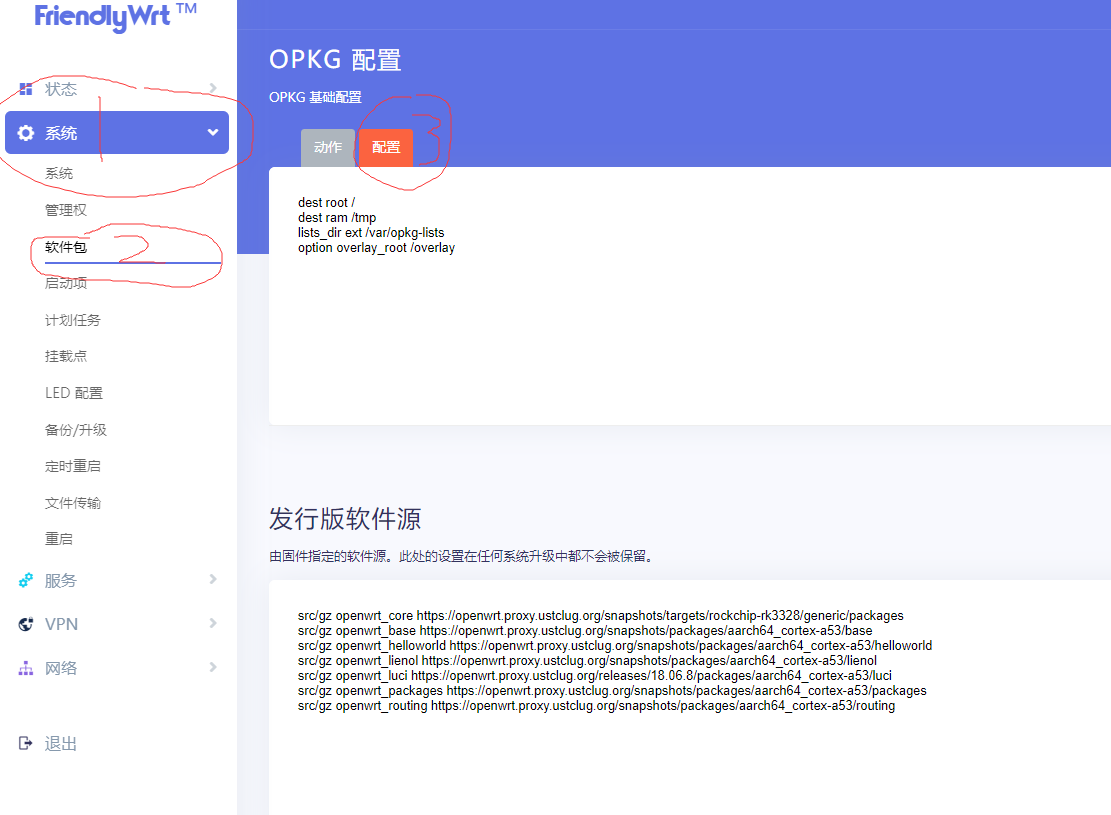This screenshot has height=815, width=1111.
Task: Switch to the 动作 tab
Action: (327, 147)
